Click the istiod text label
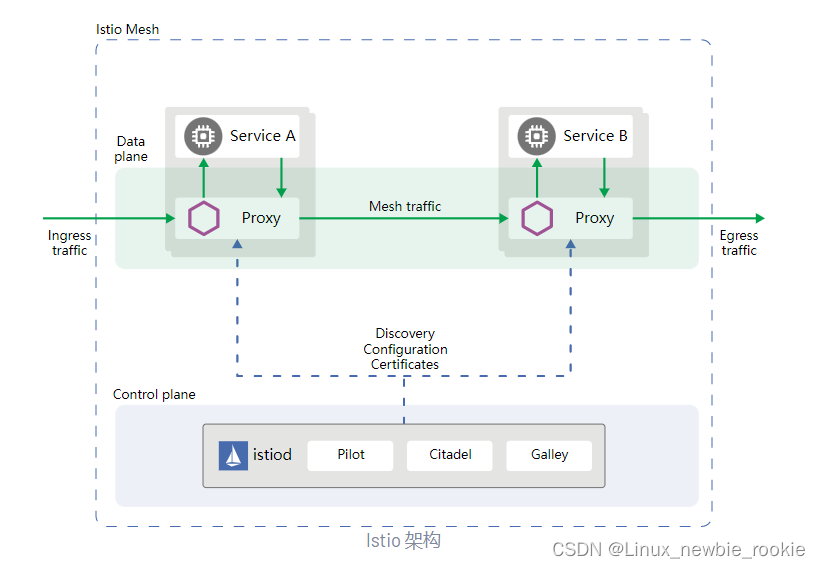 point(272,455)
